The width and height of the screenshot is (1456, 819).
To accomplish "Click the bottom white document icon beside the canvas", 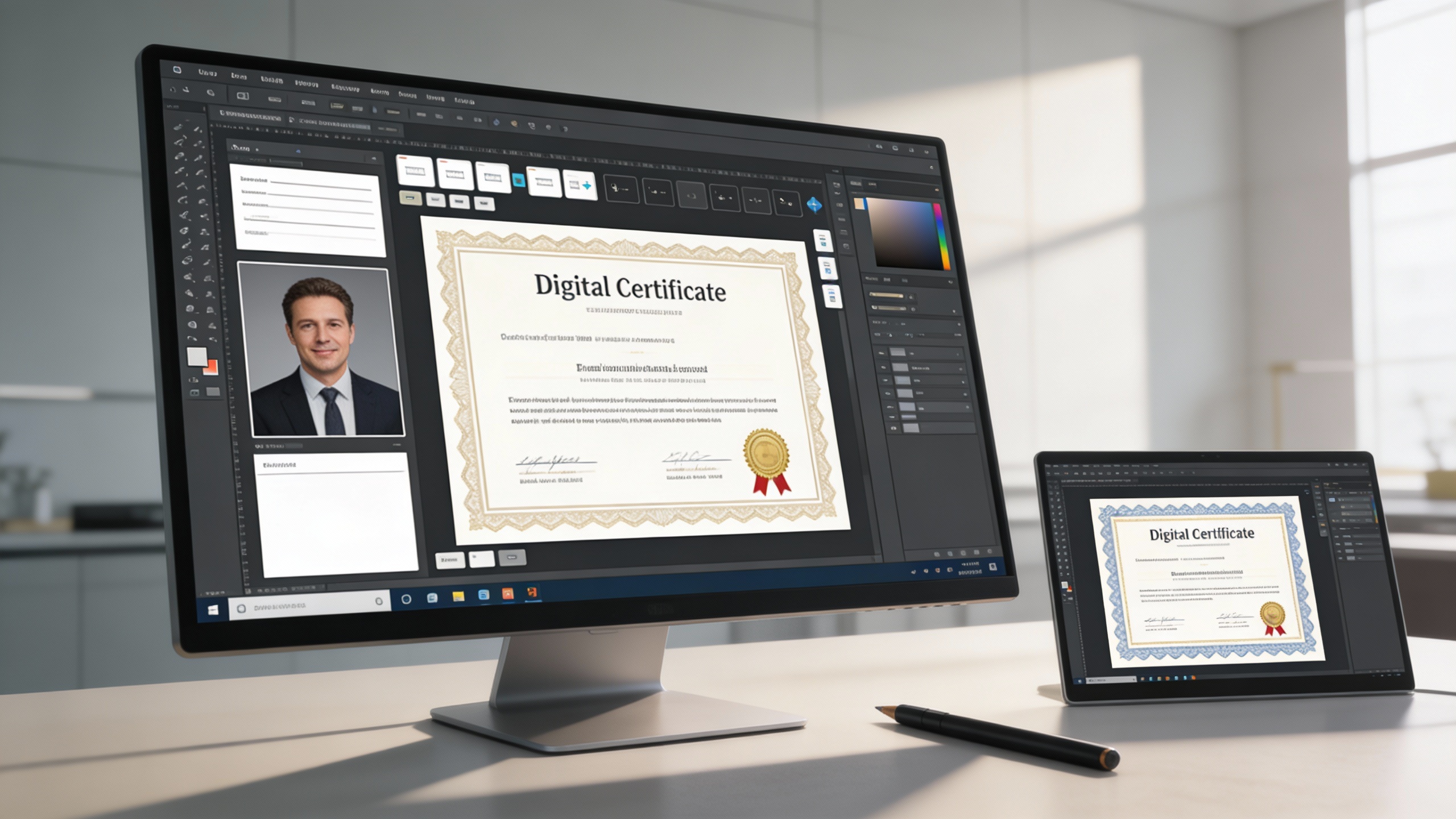I will click(x=832, y=296).
